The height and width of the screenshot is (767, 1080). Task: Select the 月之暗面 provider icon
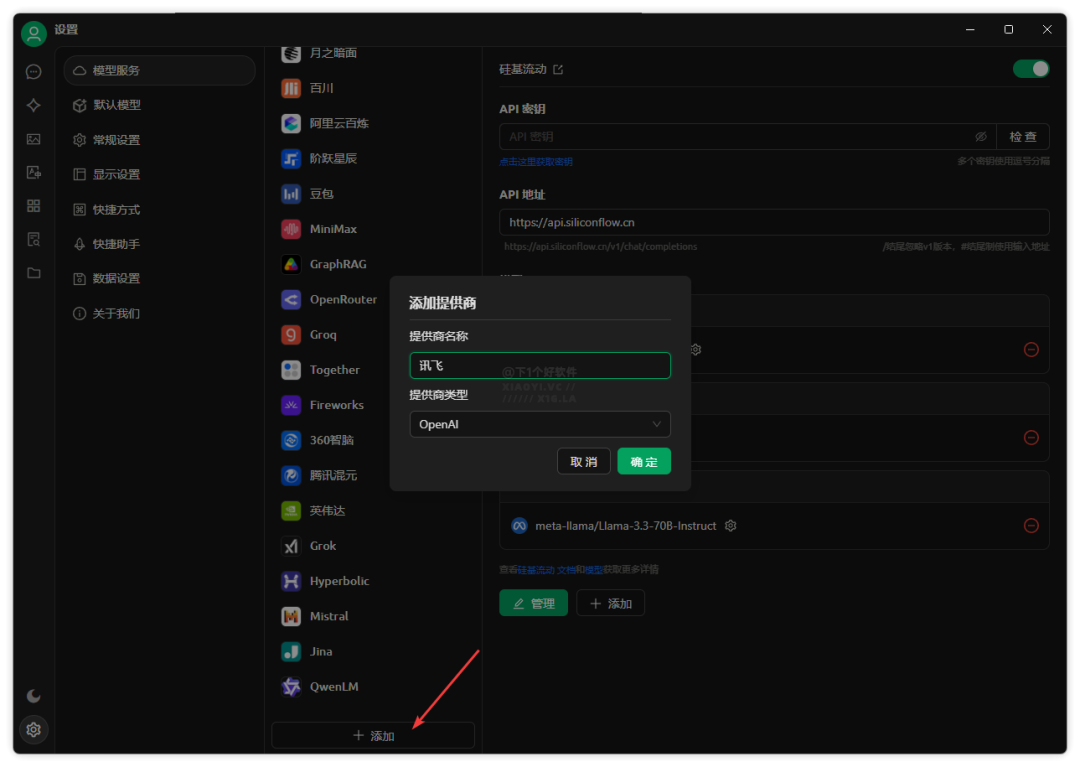[x=291, y=53]
